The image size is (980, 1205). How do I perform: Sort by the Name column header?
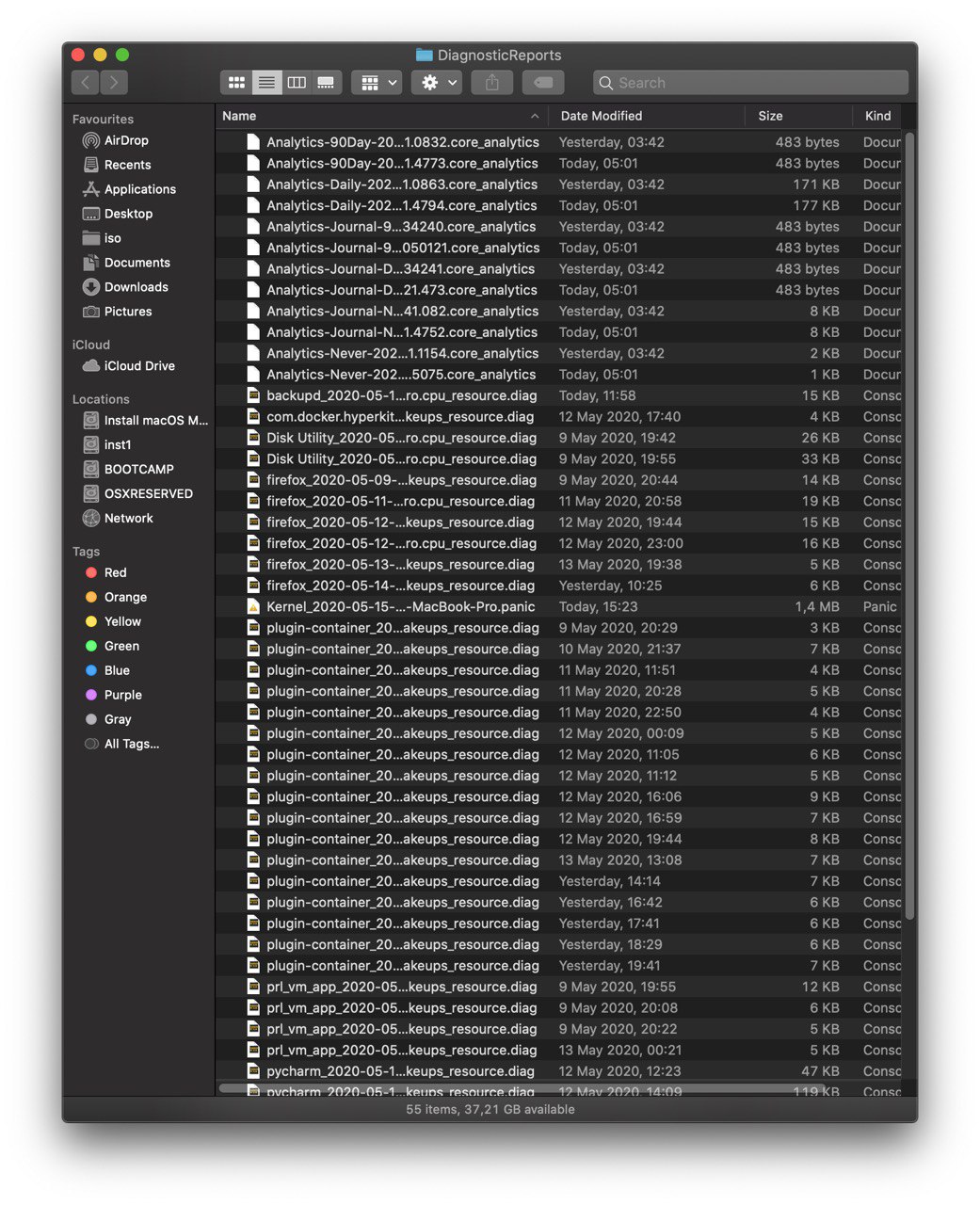381,116
